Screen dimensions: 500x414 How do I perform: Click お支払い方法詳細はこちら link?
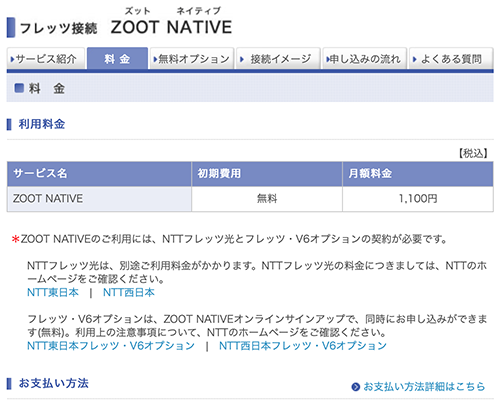424,387
